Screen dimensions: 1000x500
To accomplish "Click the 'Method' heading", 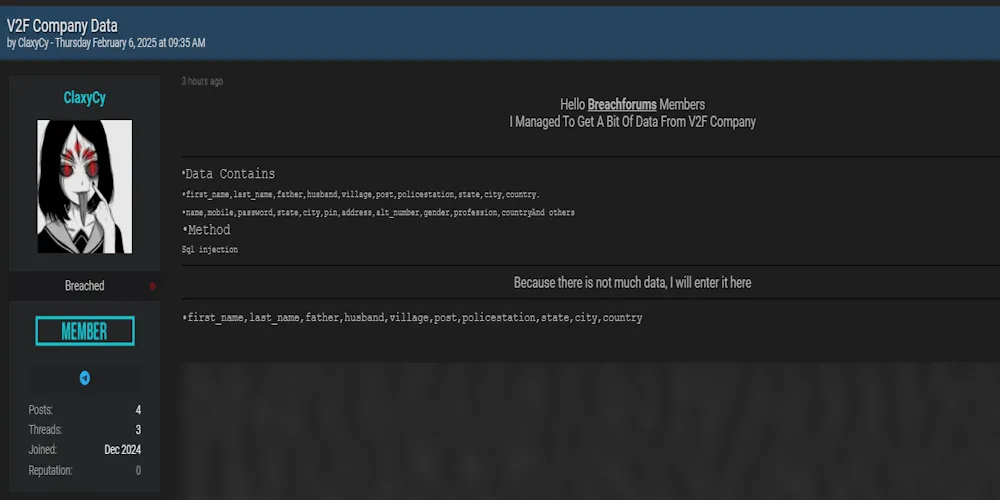I will point(206,230).
